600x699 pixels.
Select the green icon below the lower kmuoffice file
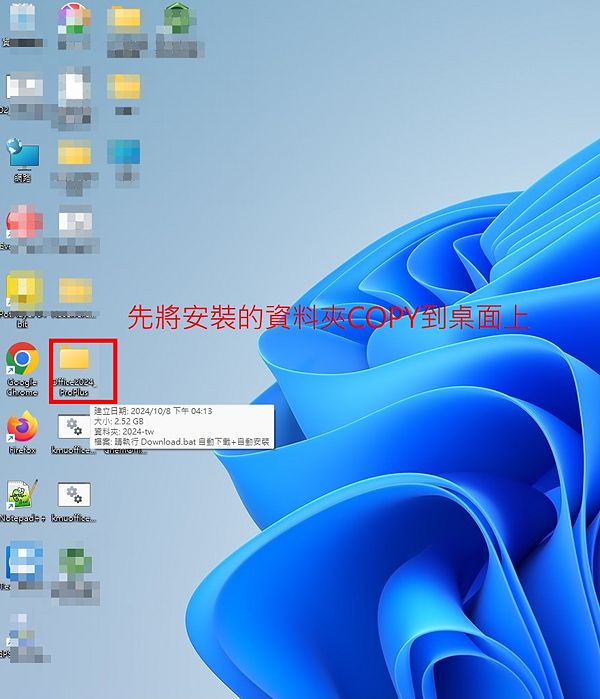point(74,562)
